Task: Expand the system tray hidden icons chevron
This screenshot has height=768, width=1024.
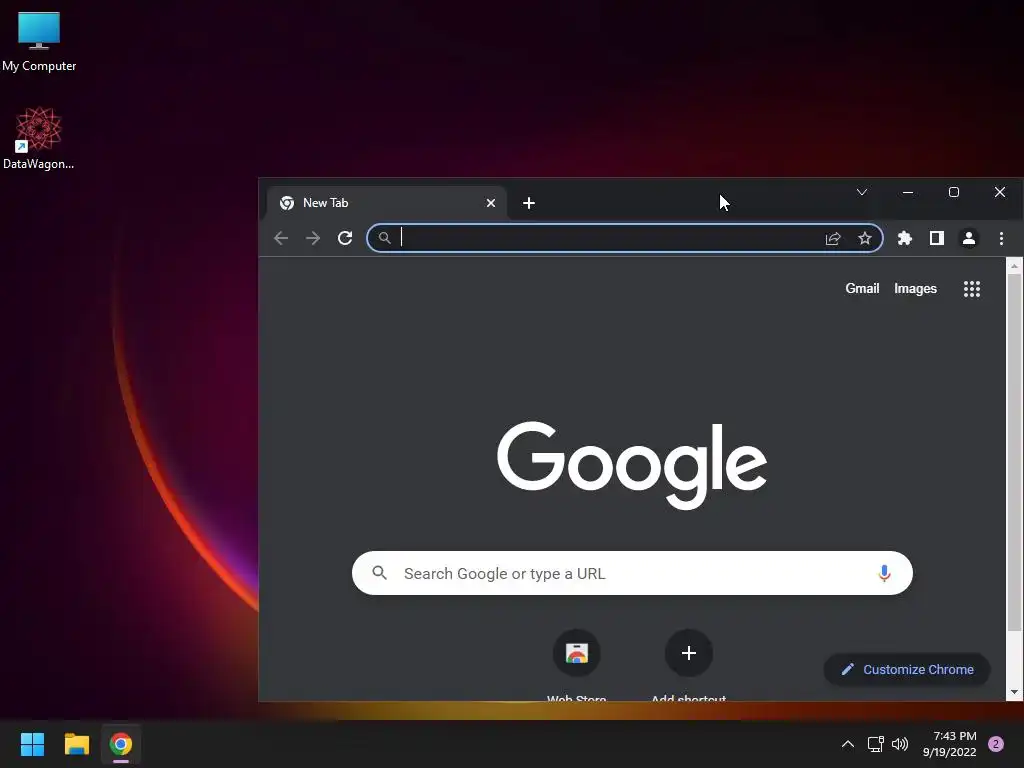Action: click(848, 744)
